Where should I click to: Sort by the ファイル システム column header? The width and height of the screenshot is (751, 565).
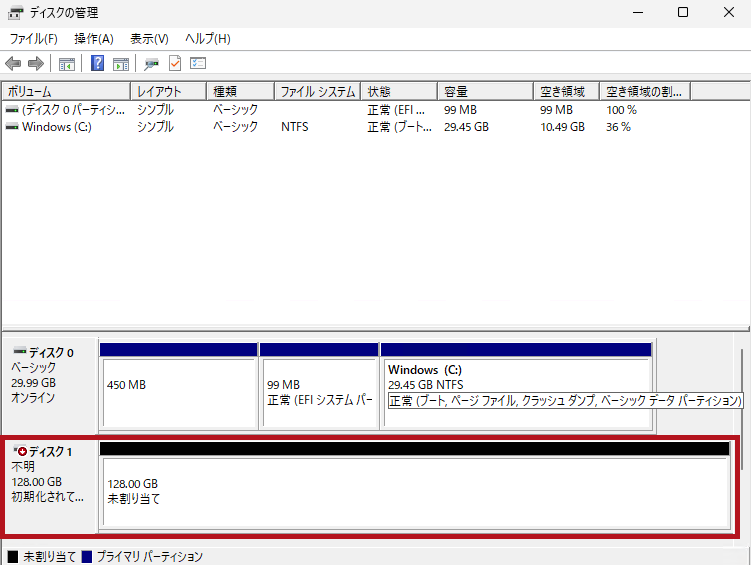[x=317, y=91]
